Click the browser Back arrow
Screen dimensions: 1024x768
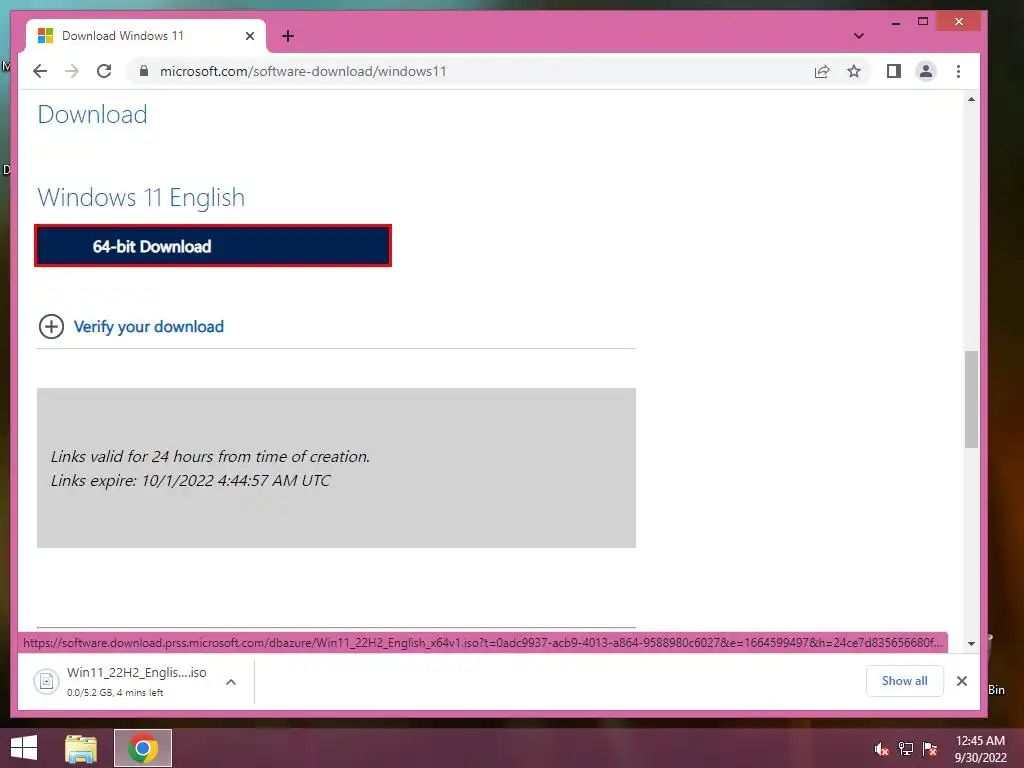pyautogui.click(x=40, y=71)
